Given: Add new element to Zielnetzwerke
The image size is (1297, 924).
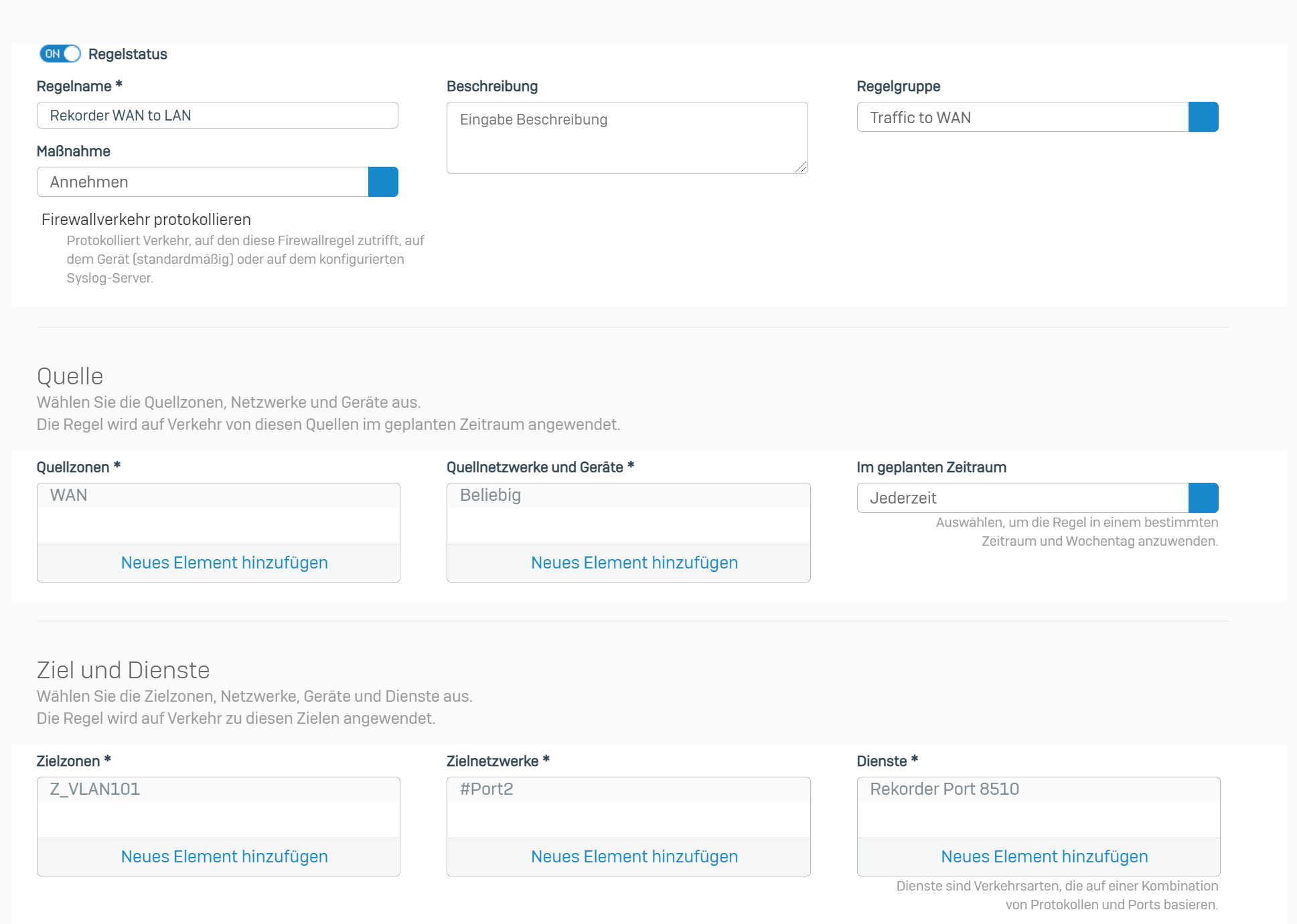Looking at the screenshot, I should tap(628, 856).
